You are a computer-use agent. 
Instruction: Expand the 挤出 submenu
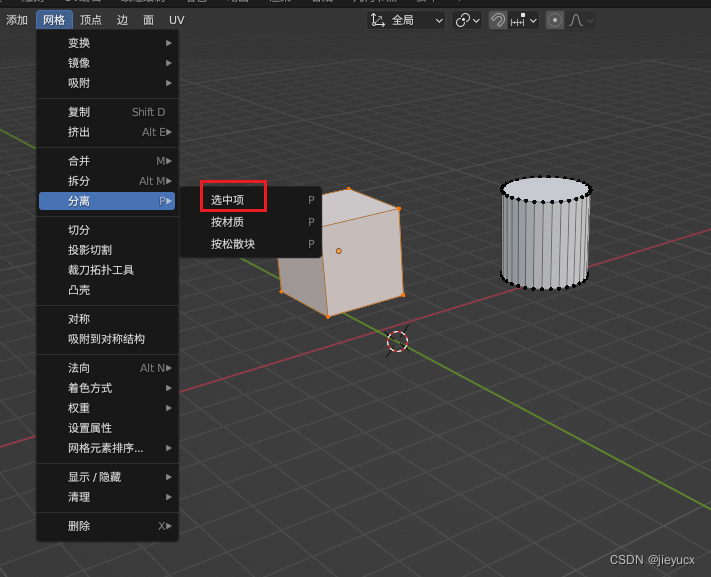coord(107,132)
